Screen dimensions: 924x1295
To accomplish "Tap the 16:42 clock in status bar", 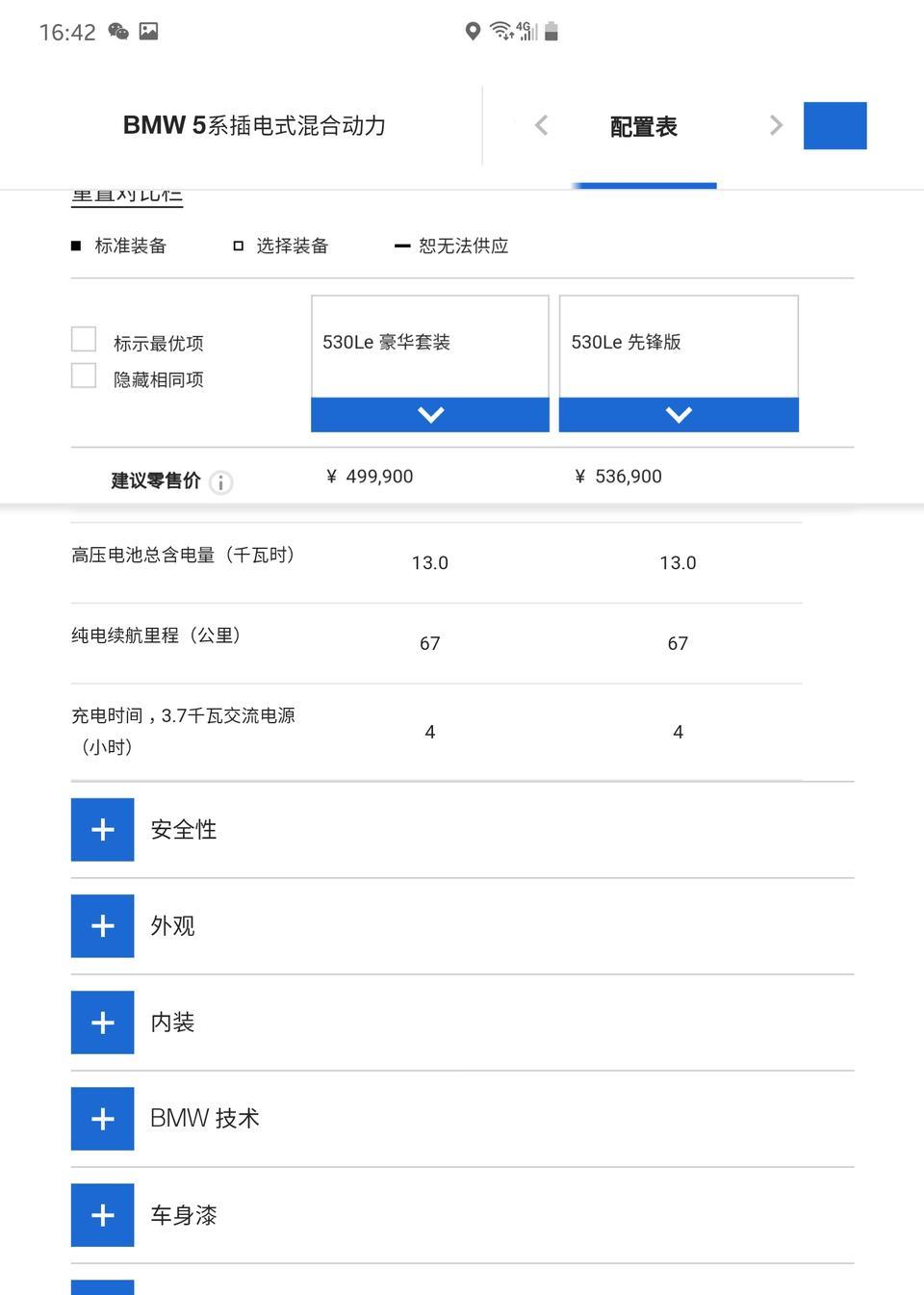I will (x=67, y=32).
